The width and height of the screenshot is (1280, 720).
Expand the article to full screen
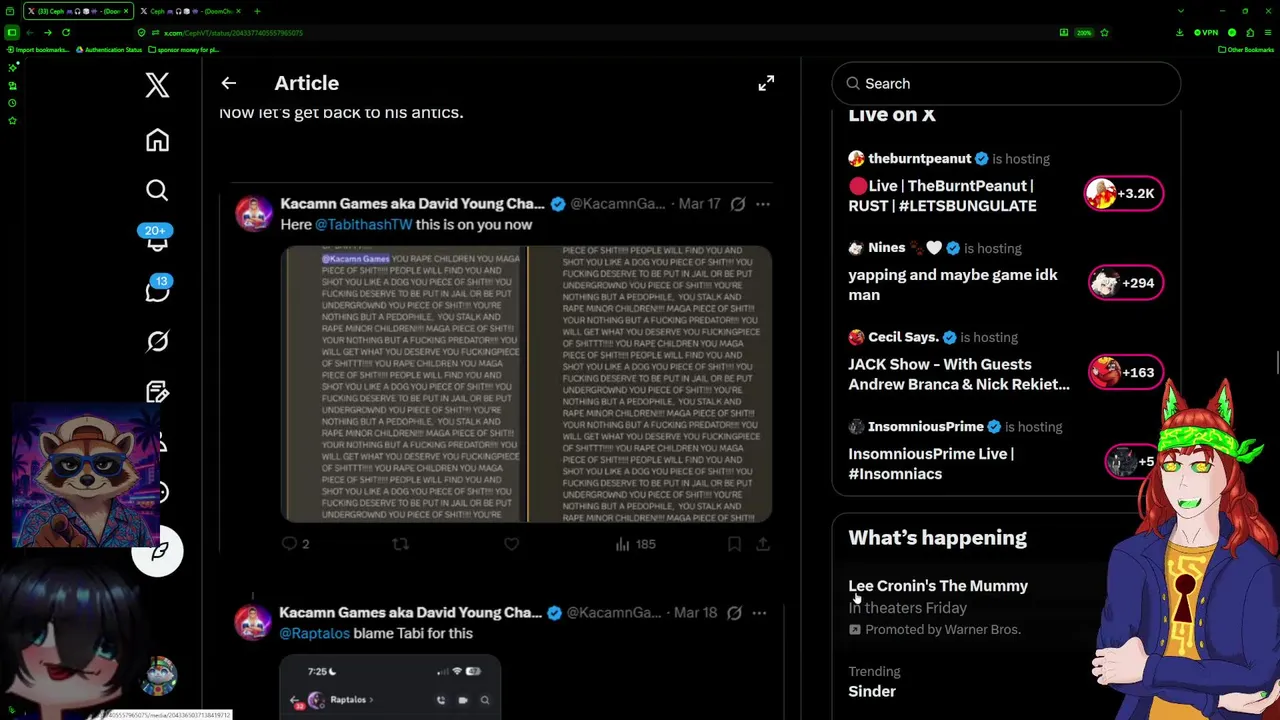(766, 83)
